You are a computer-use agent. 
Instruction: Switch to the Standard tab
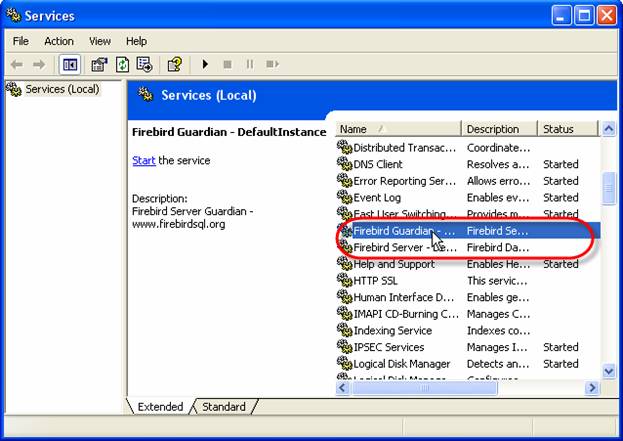[x=223, y=406]
